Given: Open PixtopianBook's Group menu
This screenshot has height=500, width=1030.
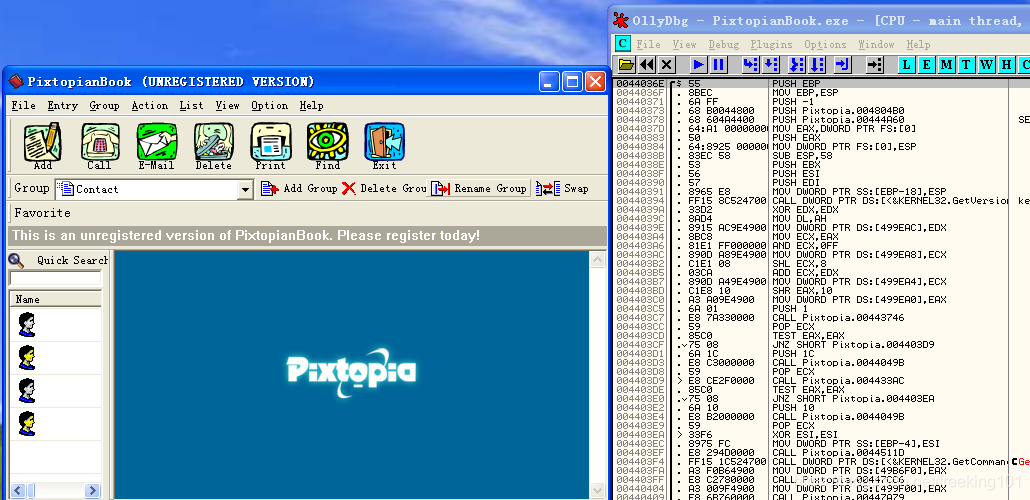Looking at the screenshot, I should (104, 105).
